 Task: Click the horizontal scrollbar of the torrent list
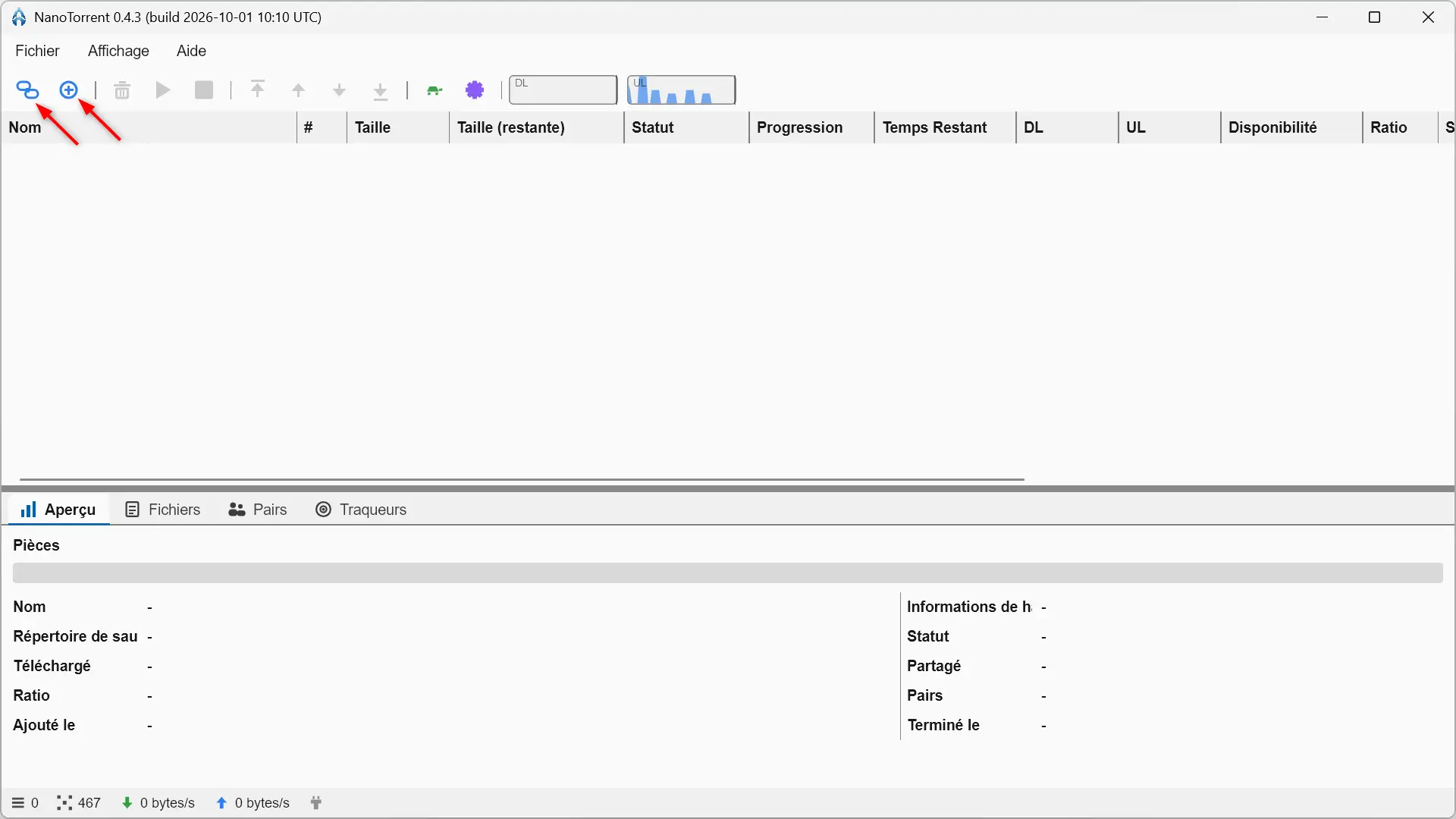click(522, 479)
